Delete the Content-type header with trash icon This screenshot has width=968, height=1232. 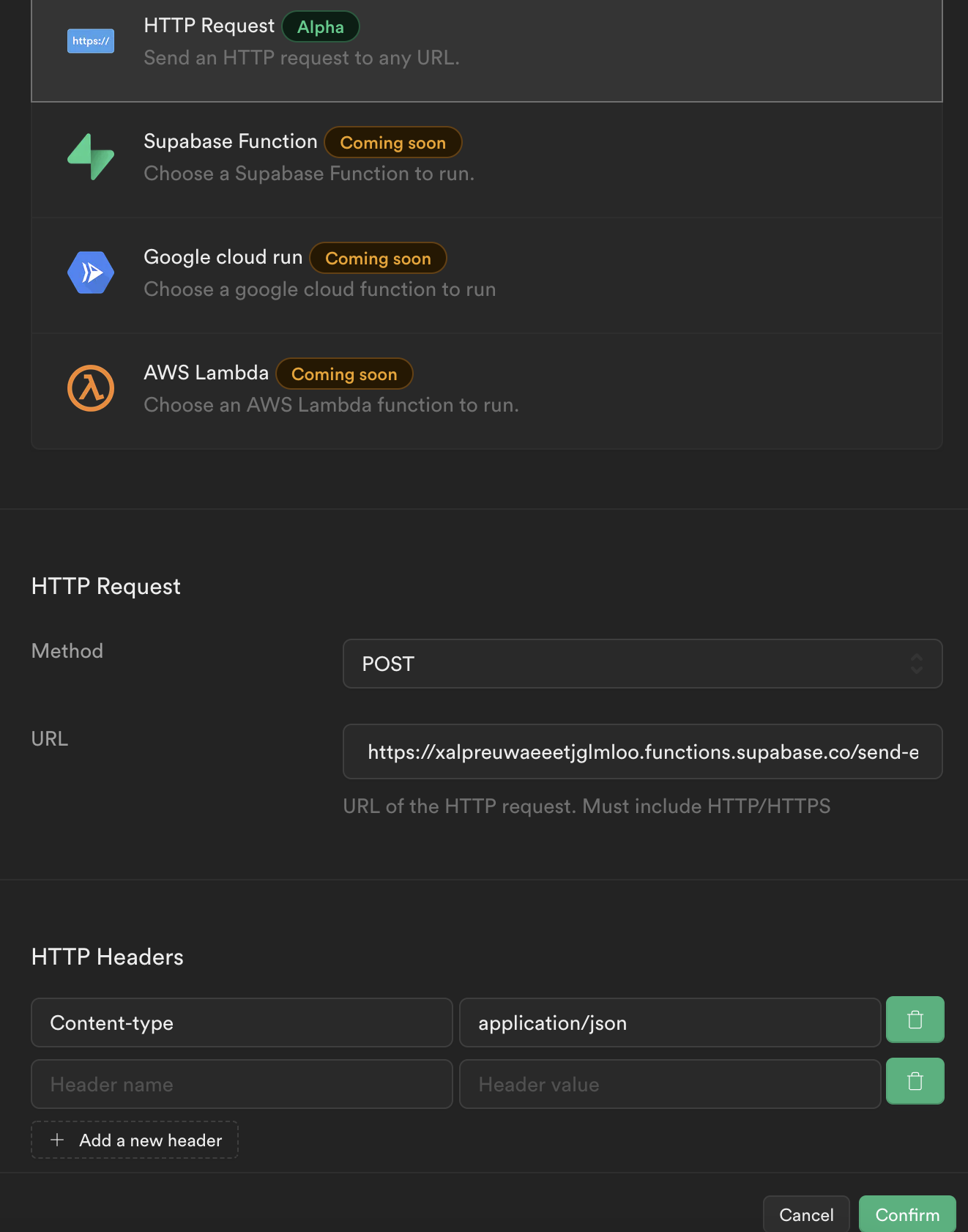coord(915,1020)
